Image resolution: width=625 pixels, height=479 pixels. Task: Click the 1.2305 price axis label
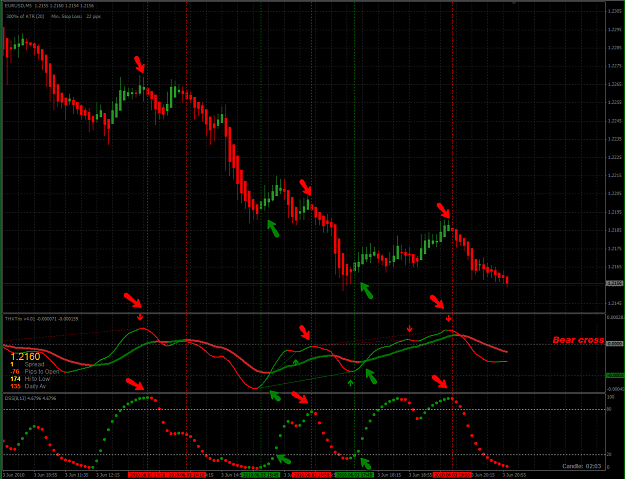(x=615, y=11)
